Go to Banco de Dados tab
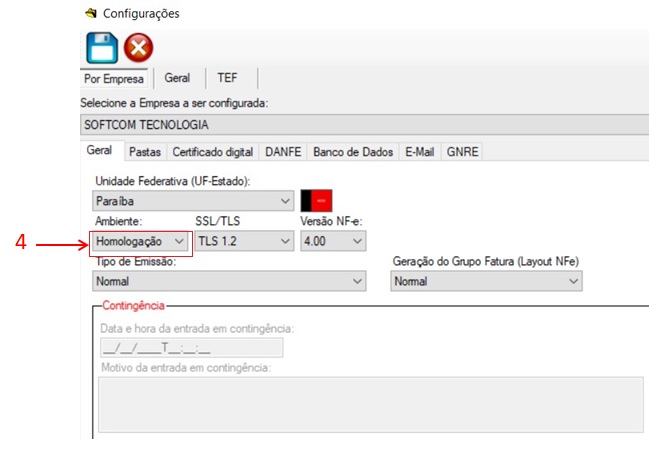This screenshot has height=469, width=649. click(353, 152)
